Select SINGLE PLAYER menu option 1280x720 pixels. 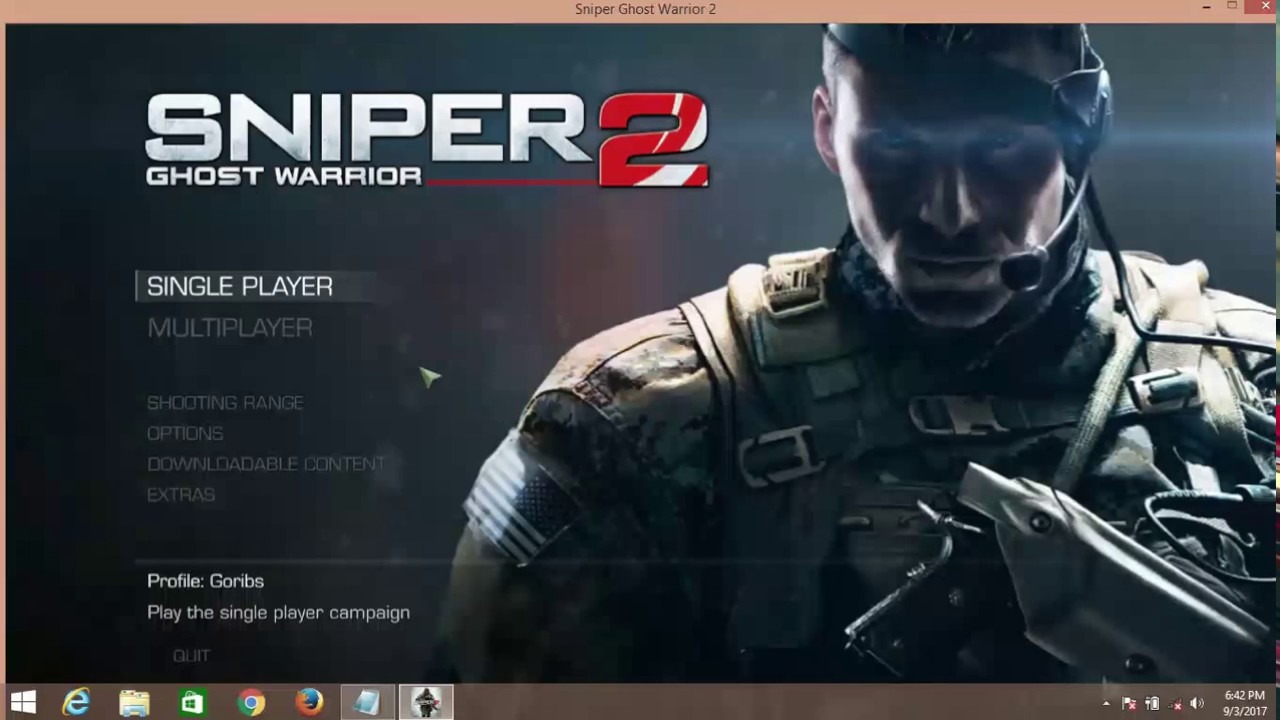click(240, 287)
